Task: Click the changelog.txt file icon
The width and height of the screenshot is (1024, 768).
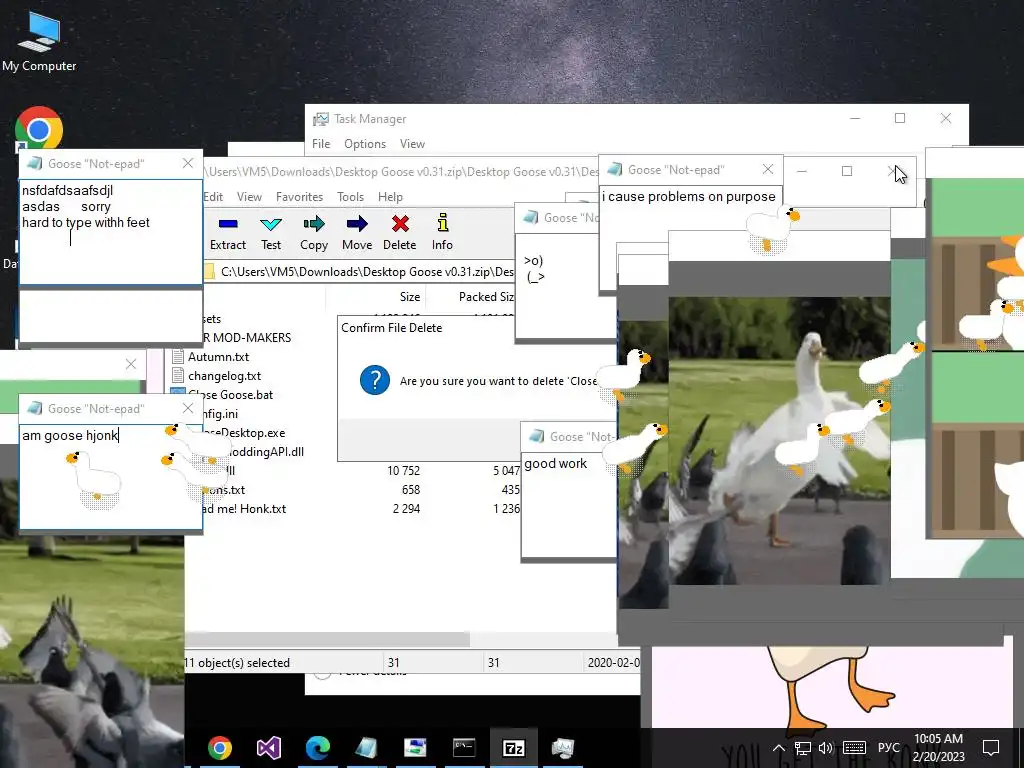Action: [177, 376]
